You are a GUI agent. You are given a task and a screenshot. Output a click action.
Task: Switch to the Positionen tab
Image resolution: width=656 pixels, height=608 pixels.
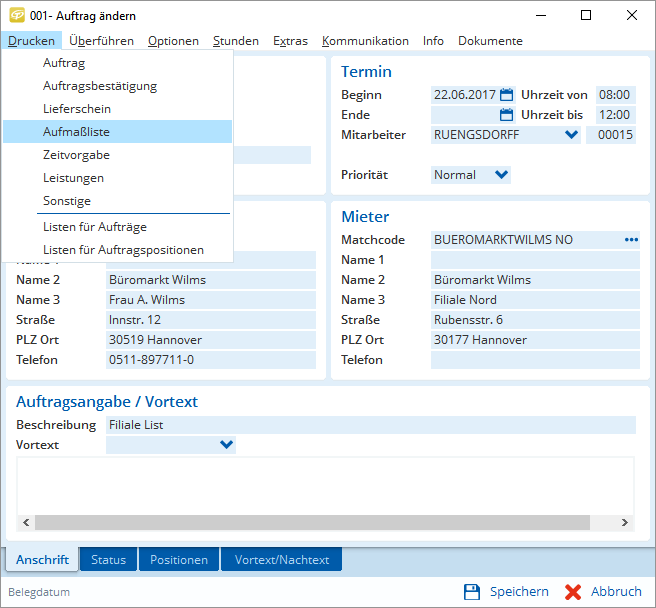coord(179,559)
